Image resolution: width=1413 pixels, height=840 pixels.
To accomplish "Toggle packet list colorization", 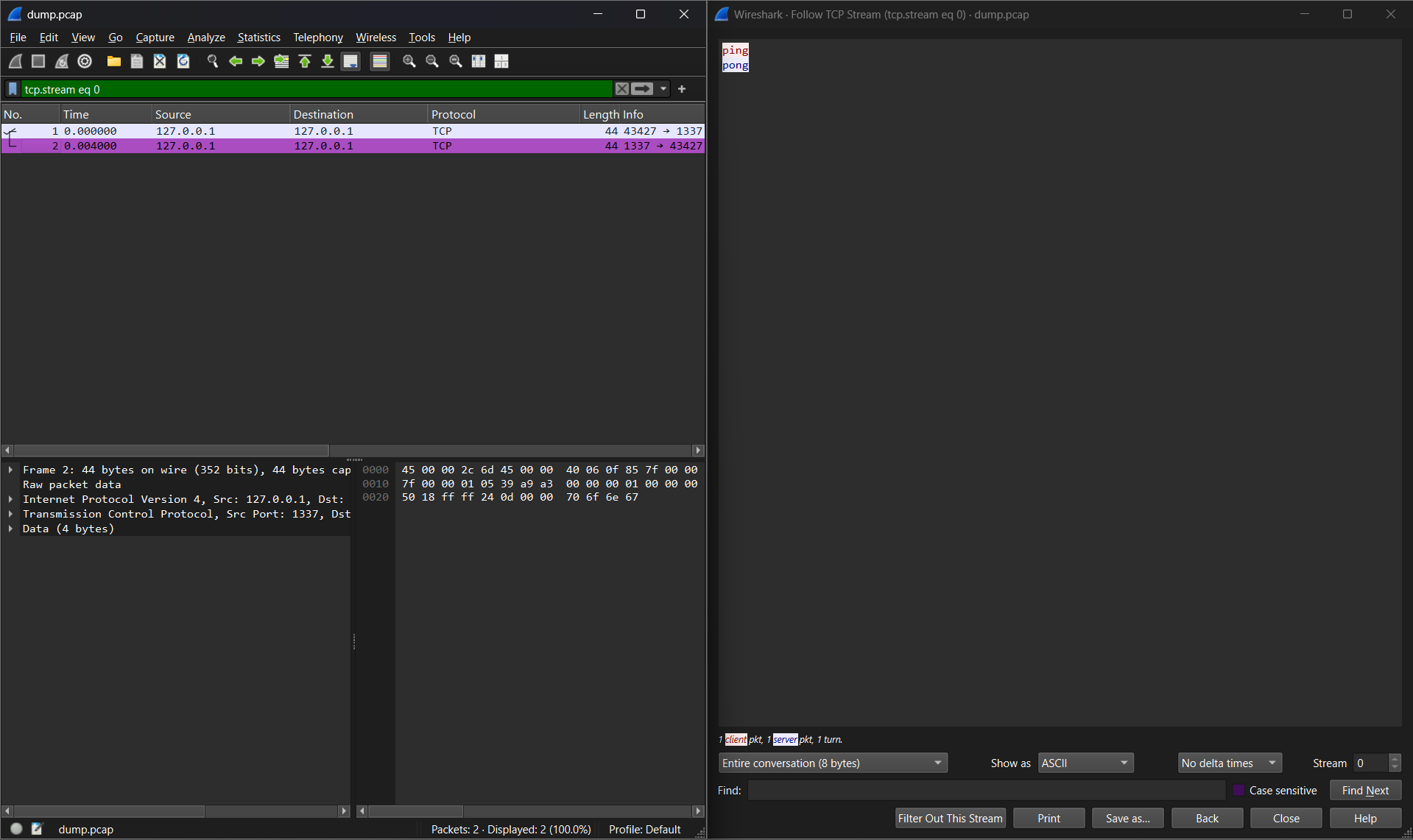I will coord(380,61).
